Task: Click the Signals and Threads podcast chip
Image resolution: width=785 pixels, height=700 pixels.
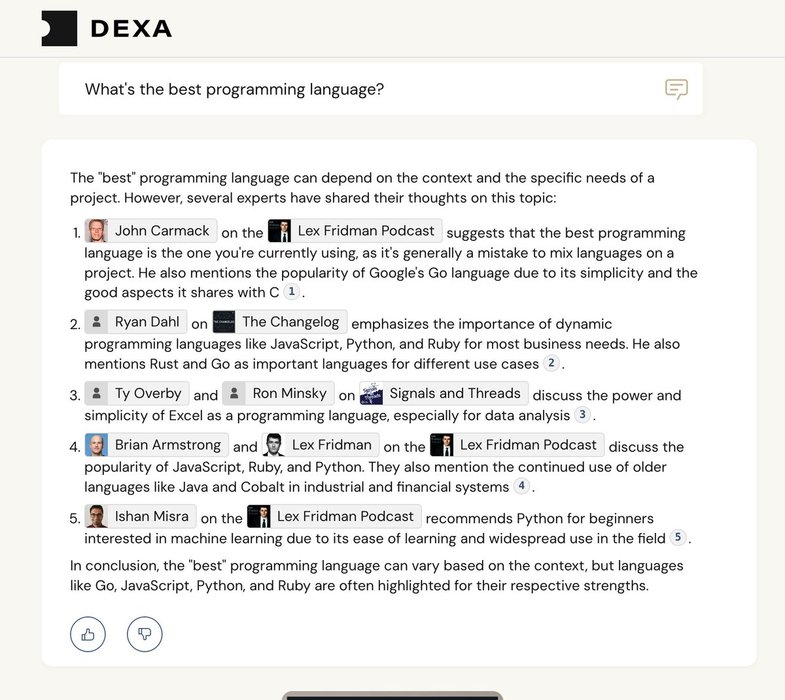Action: pyautogui.click(x=443, y=394)
